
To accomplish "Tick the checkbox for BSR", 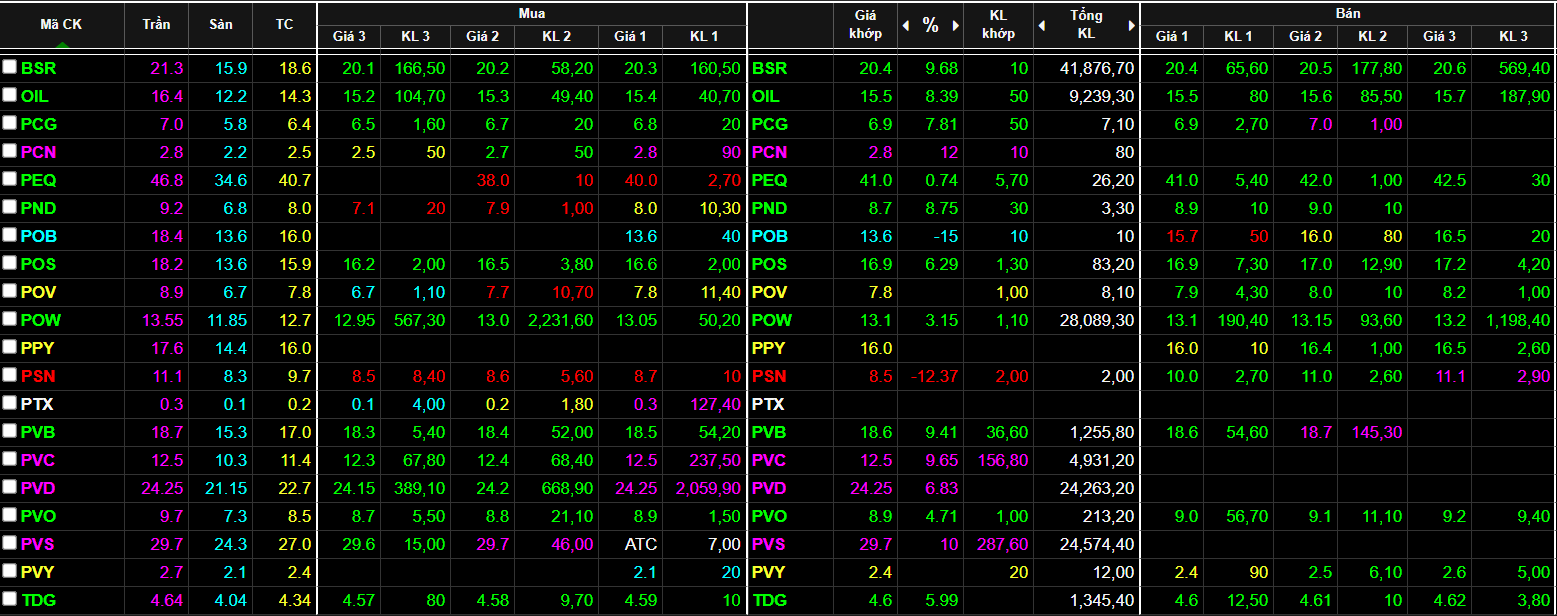I will pos(10,68).
